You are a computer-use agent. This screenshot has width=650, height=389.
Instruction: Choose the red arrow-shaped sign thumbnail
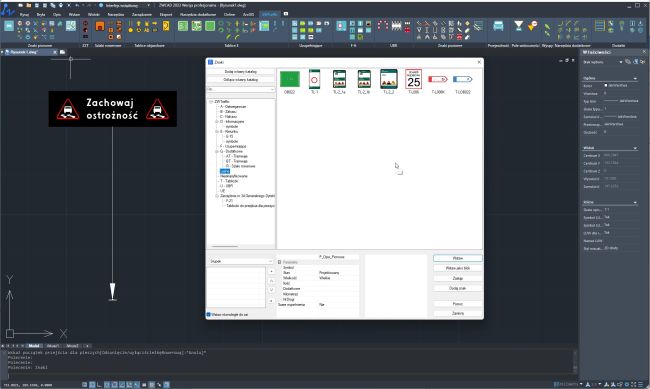[438, 79]
